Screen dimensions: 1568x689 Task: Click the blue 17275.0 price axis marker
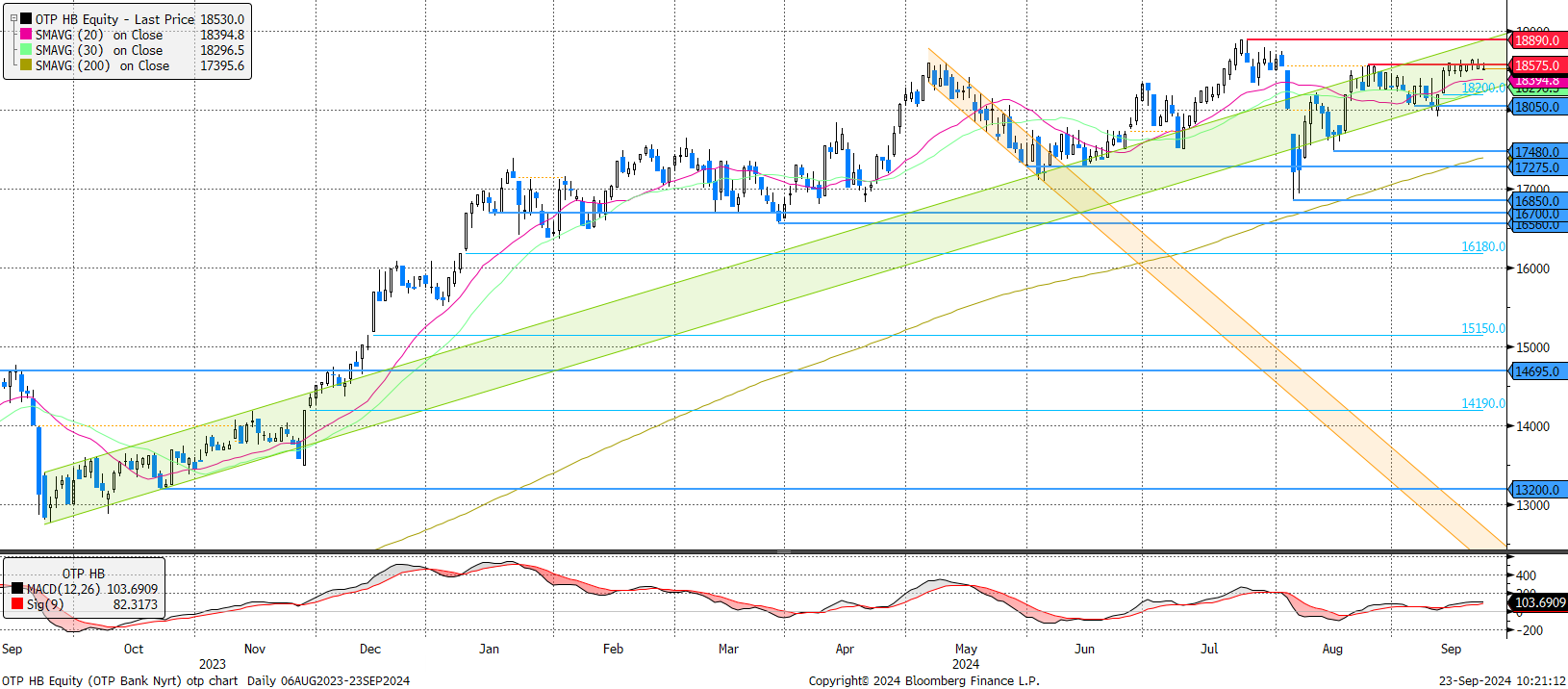pyautogui.click(x=1537, y=167)
